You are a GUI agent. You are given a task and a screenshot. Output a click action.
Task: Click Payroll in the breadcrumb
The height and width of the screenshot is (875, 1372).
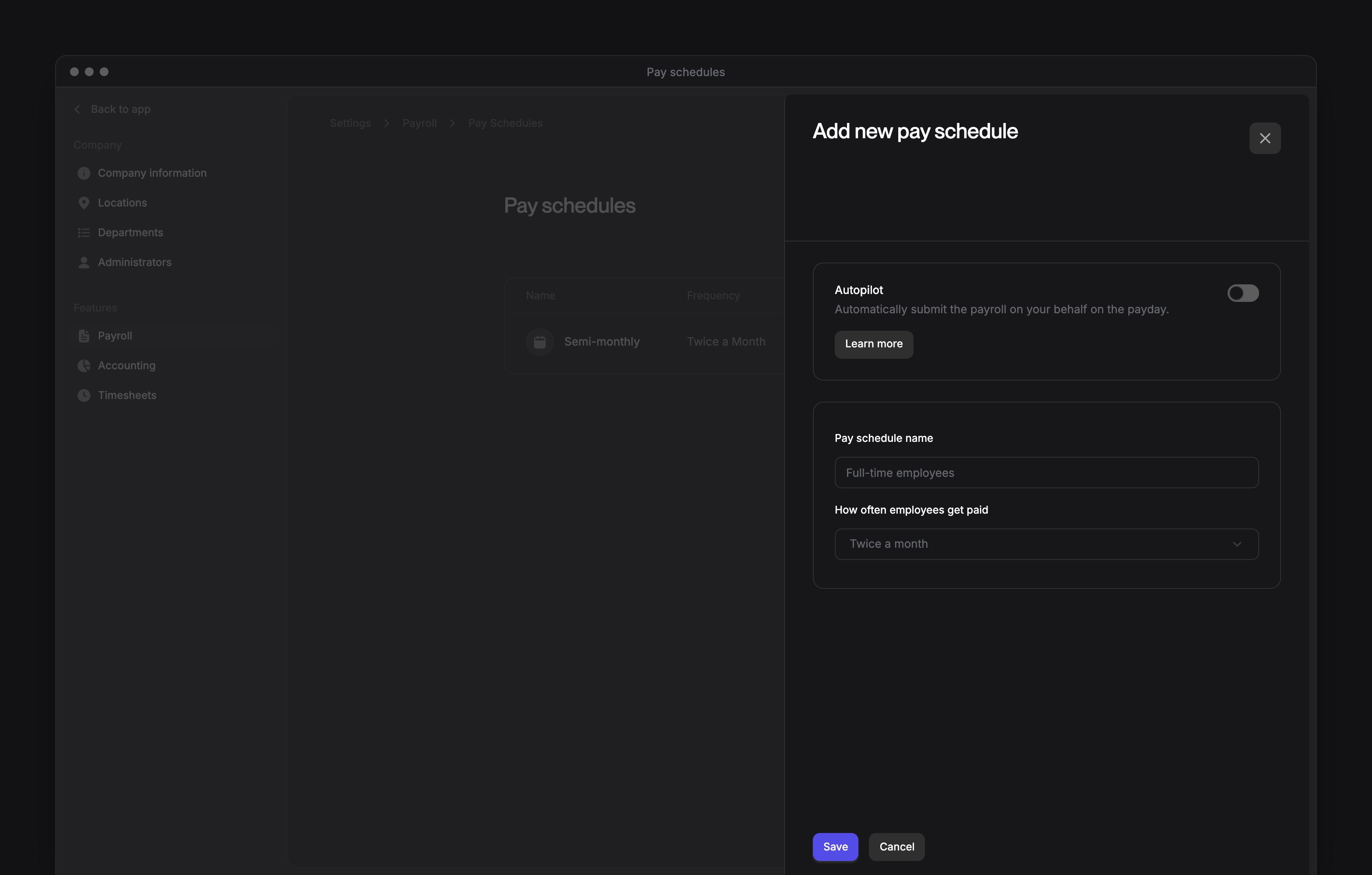pyautogui.click(x=420, y=123)
